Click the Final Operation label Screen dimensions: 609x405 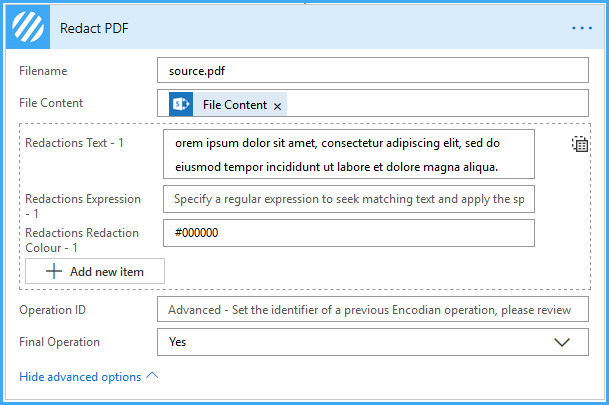coord(59,342)
